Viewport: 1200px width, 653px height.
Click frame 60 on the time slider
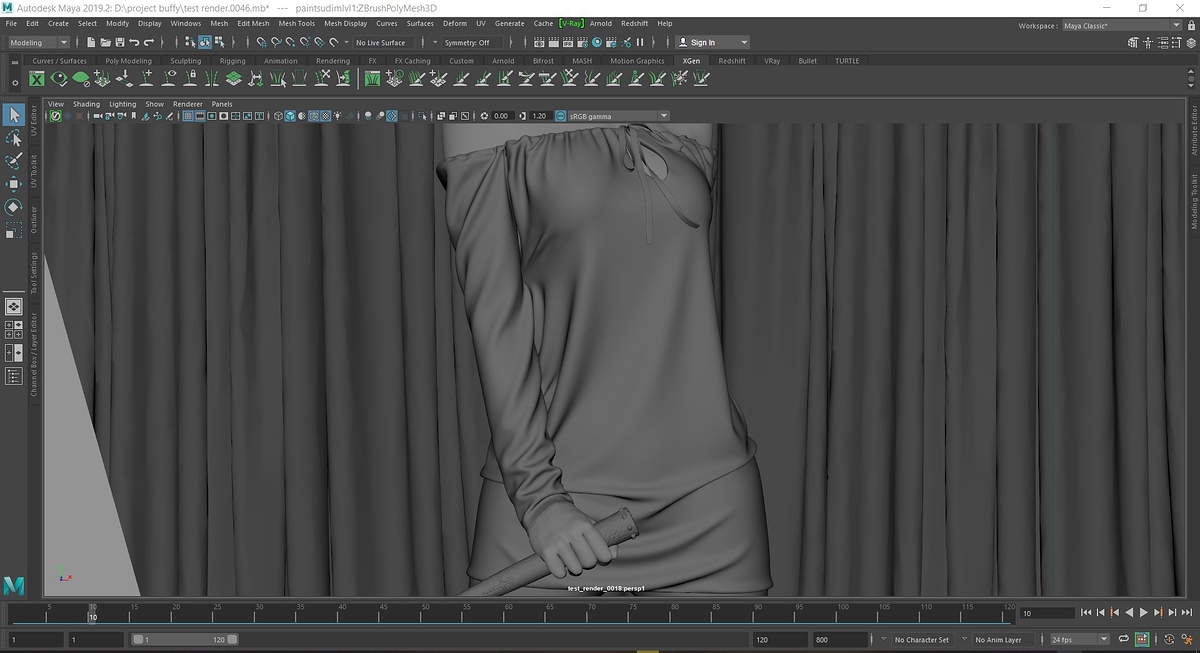click(x=508, y=612)
